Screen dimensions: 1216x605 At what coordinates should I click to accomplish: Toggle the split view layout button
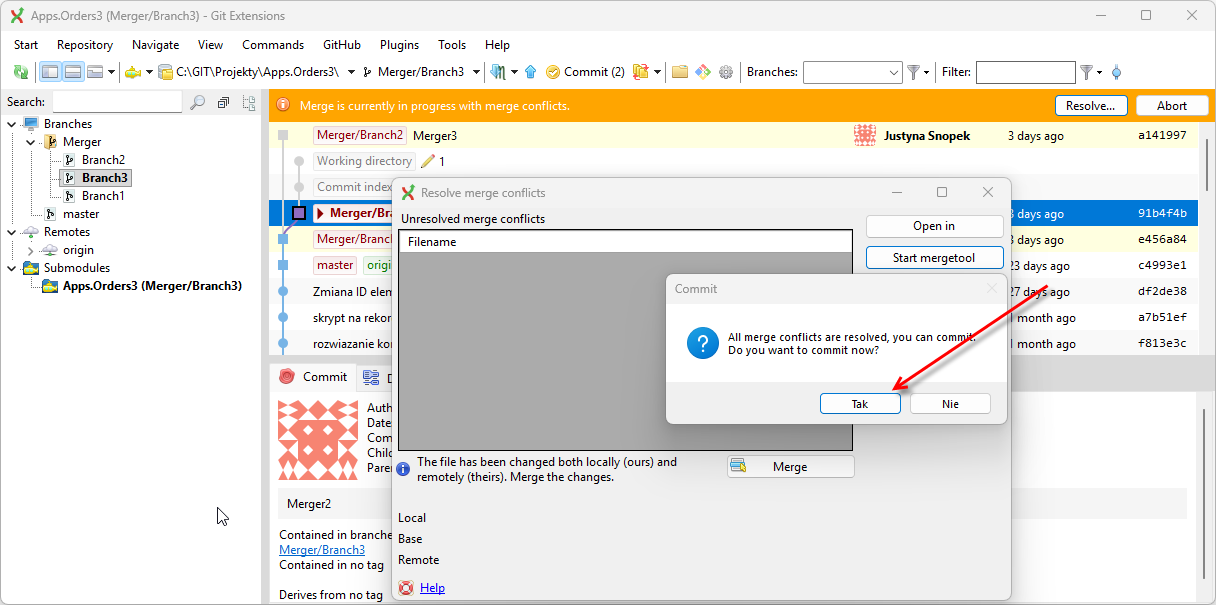click(x=73, y=72)
